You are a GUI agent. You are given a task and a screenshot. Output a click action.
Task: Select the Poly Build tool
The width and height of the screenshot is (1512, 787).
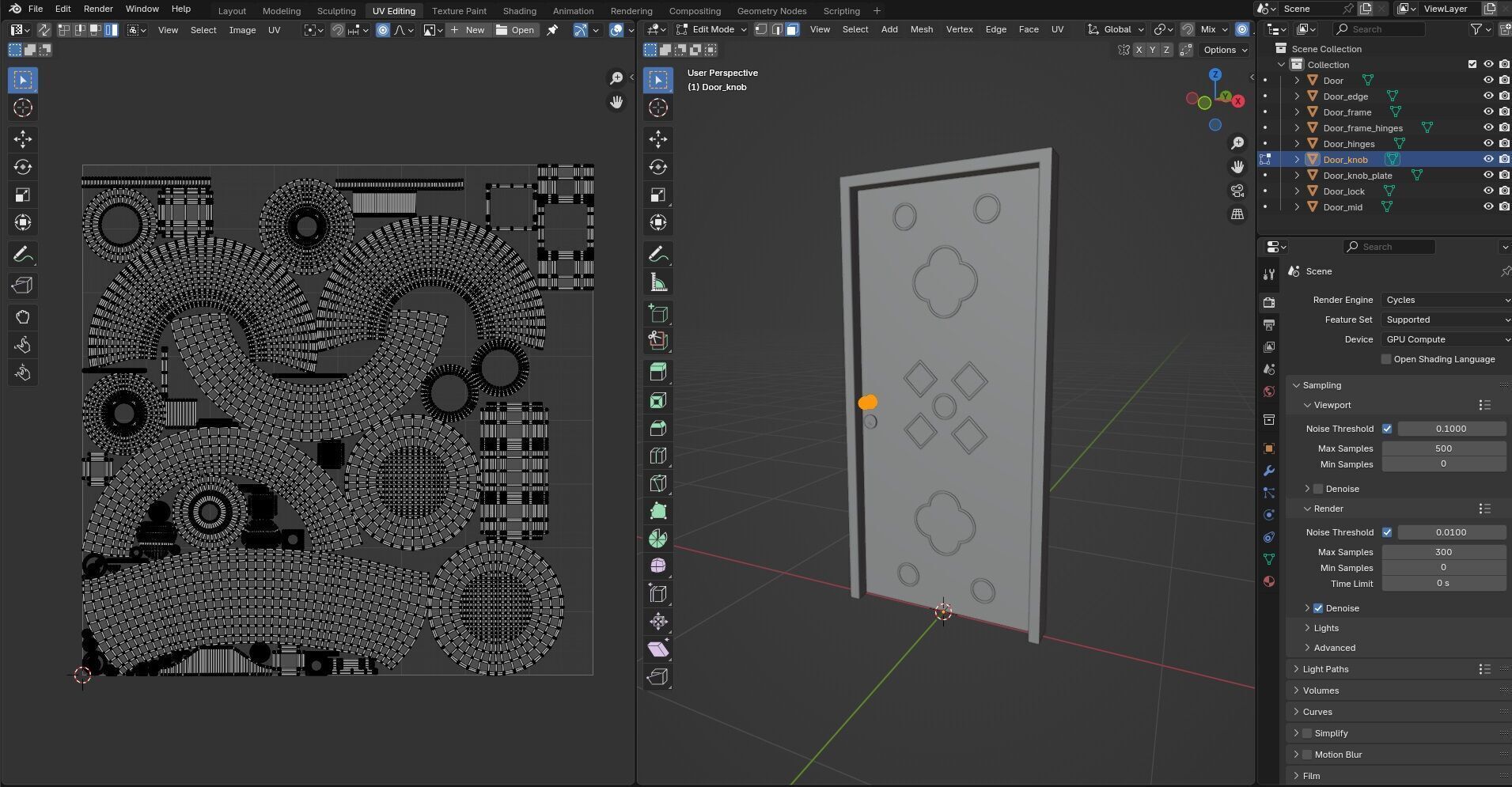pyautogui.click(x=658, y=511)
